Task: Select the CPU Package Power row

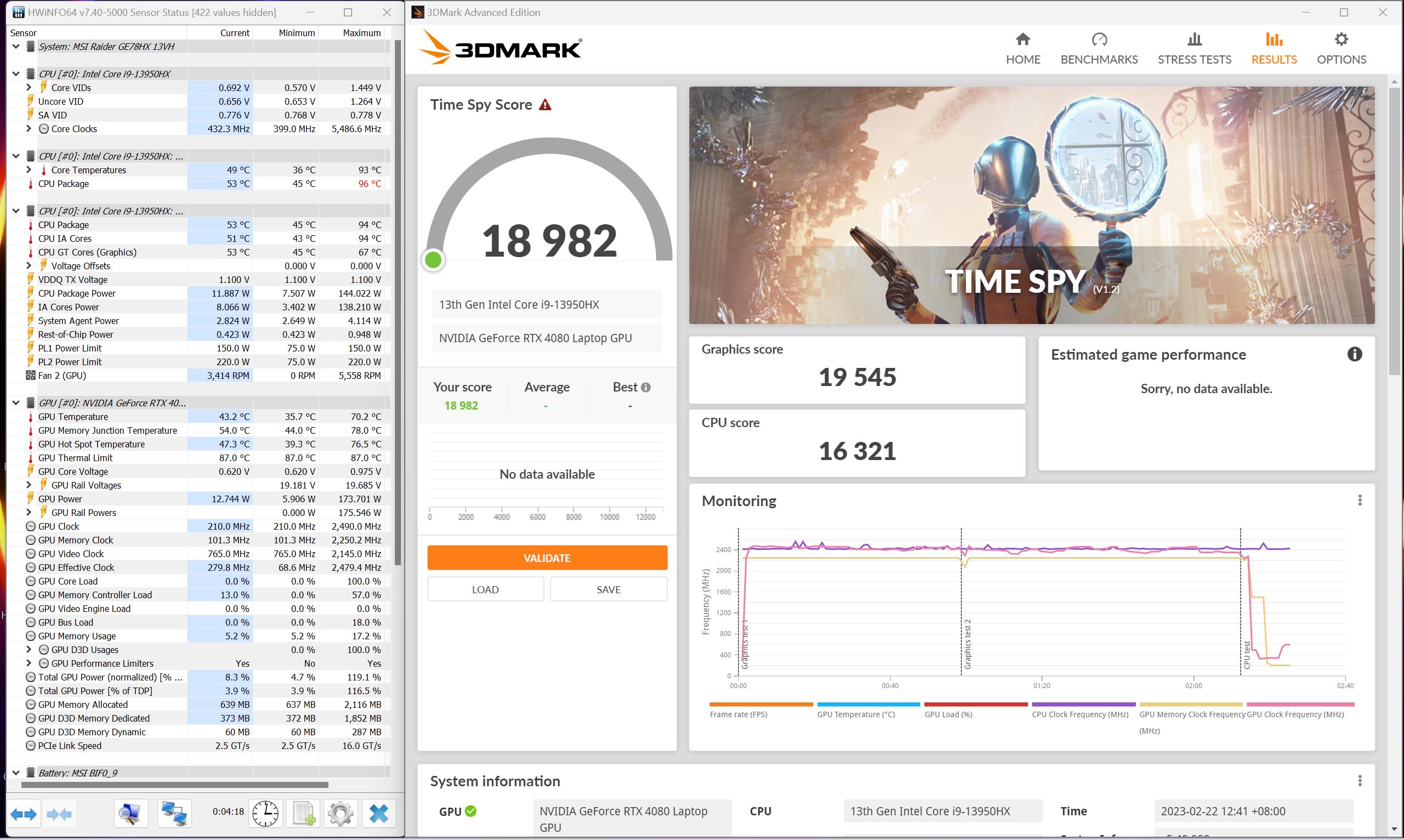Action: pyautogui.click(x=198, y=293)
